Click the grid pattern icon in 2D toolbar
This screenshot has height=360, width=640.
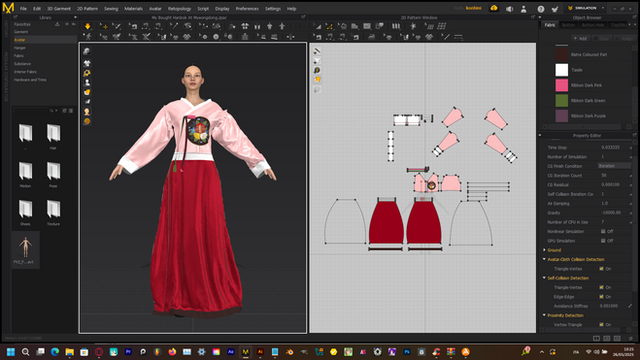point(442,26)
